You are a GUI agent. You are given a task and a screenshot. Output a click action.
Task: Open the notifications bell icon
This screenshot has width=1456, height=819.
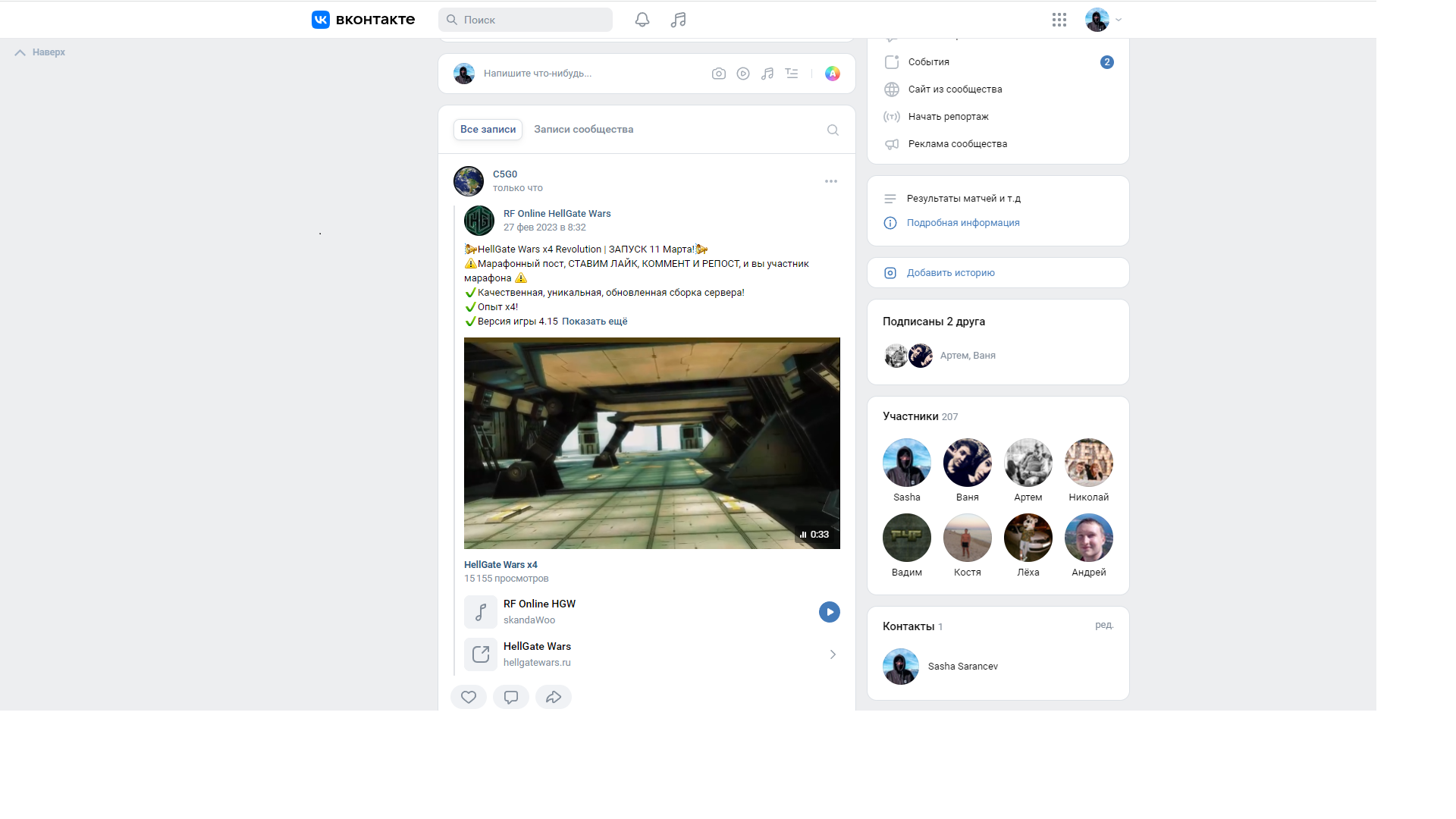coord(642,20)
